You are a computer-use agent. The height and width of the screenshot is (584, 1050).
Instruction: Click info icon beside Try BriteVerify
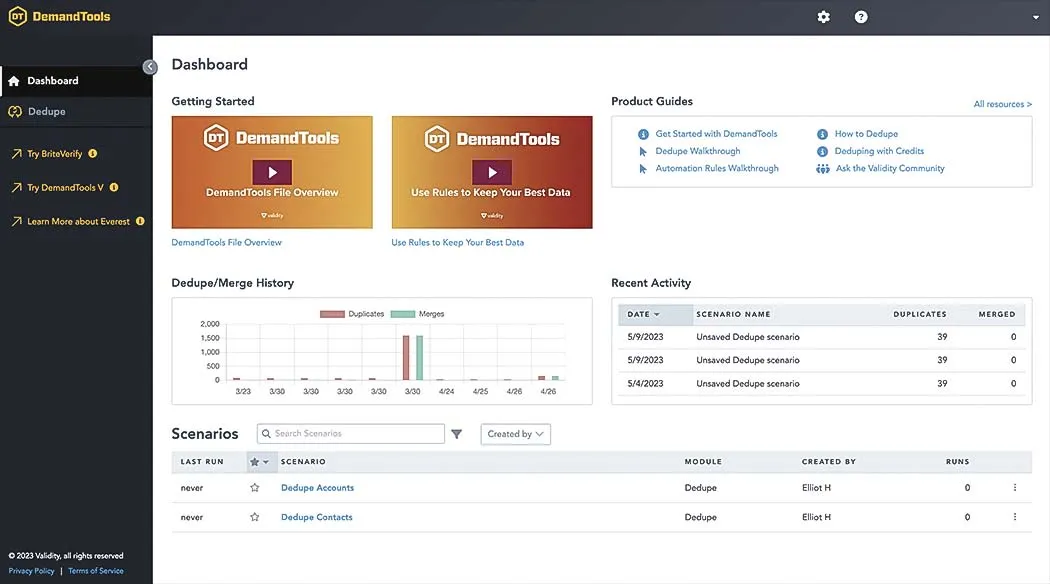point(93,153)
